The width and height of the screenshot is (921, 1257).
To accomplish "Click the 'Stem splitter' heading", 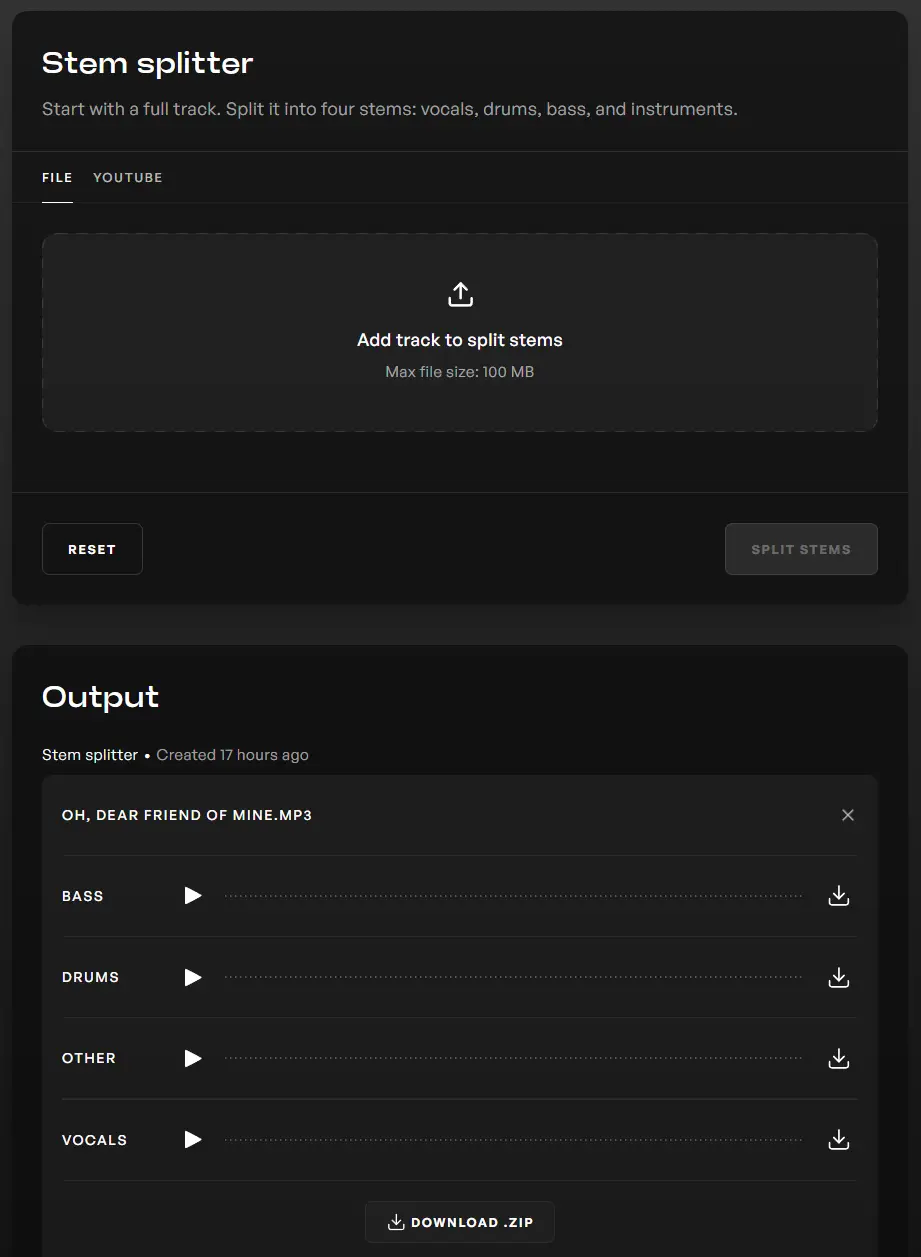I will pyautogui.click(x=148, y=63).
